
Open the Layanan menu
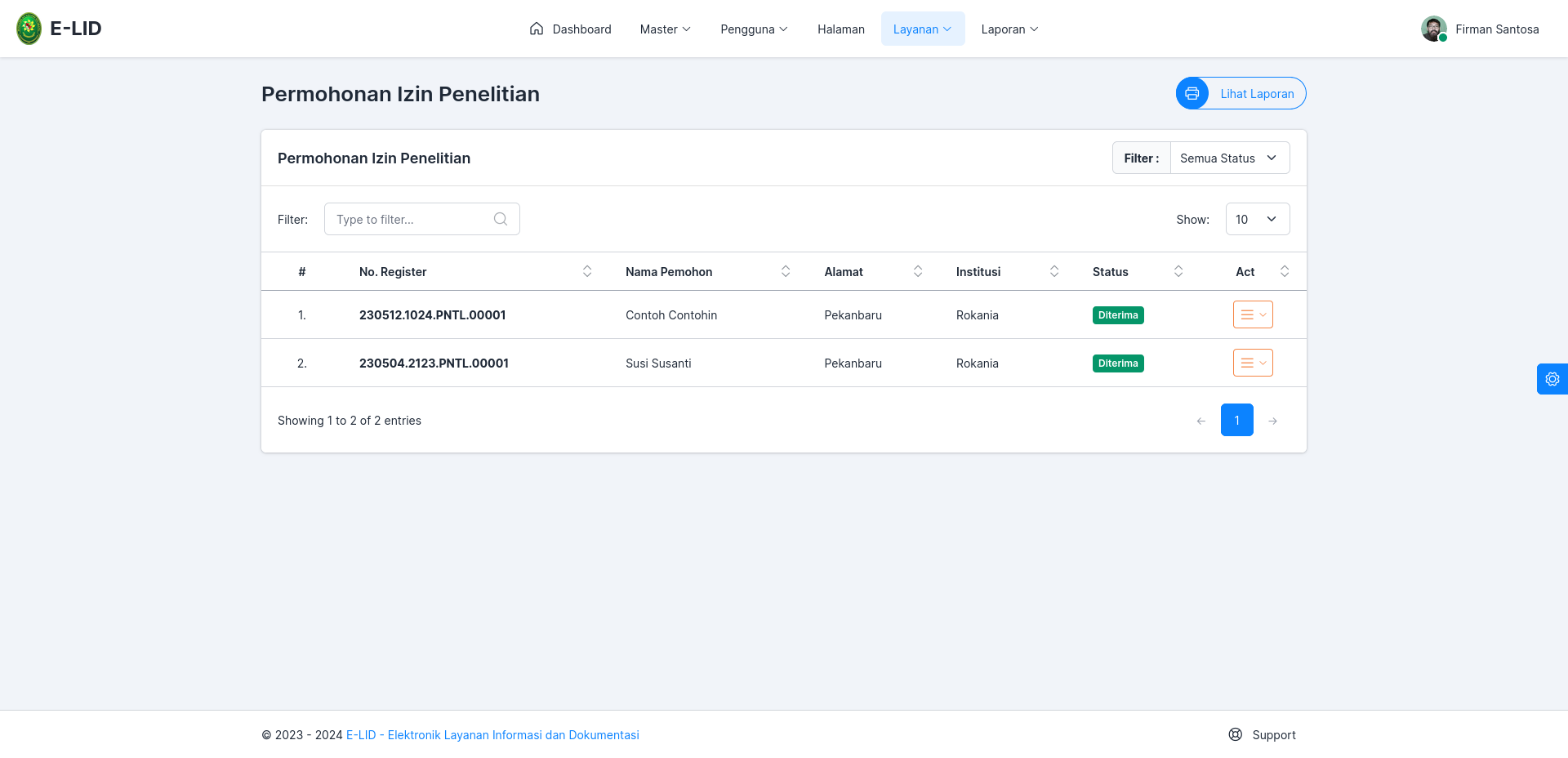coord(923,29)
